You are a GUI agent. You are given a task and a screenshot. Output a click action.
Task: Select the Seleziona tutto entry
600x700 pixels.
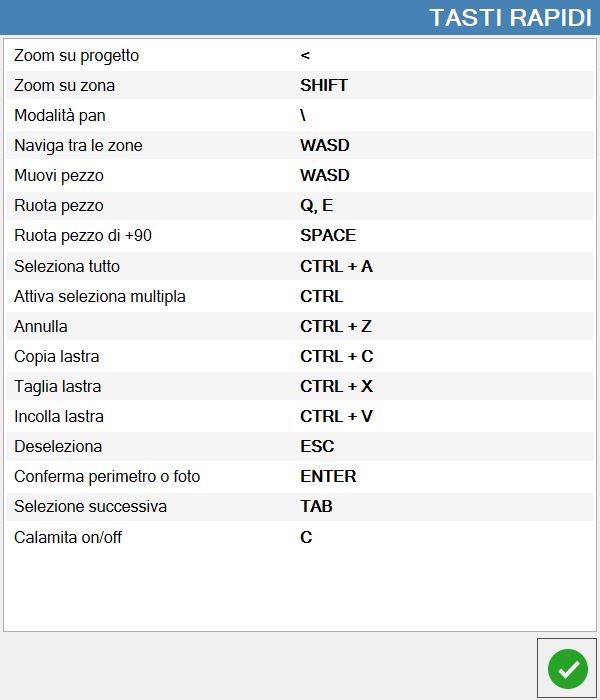pyautogui.click(x=300, y=266)
